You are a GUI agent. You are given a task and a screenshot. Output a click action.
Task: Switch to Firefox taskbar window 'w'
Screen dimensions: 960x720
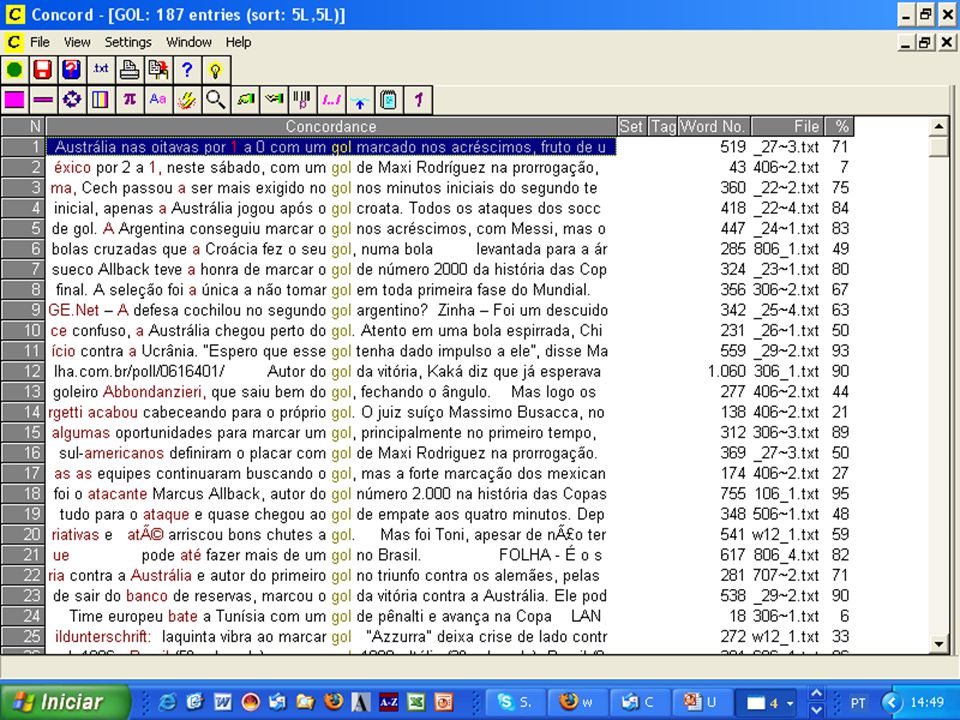(x=579, y=702)
